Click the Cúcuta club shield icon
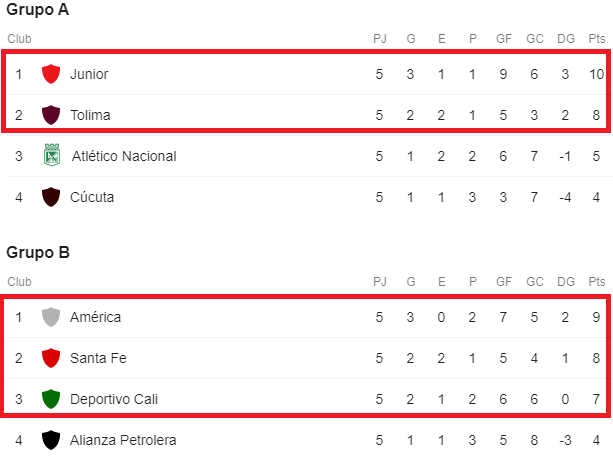This screenshot has width=613, height=469. [x=51, y=197]
